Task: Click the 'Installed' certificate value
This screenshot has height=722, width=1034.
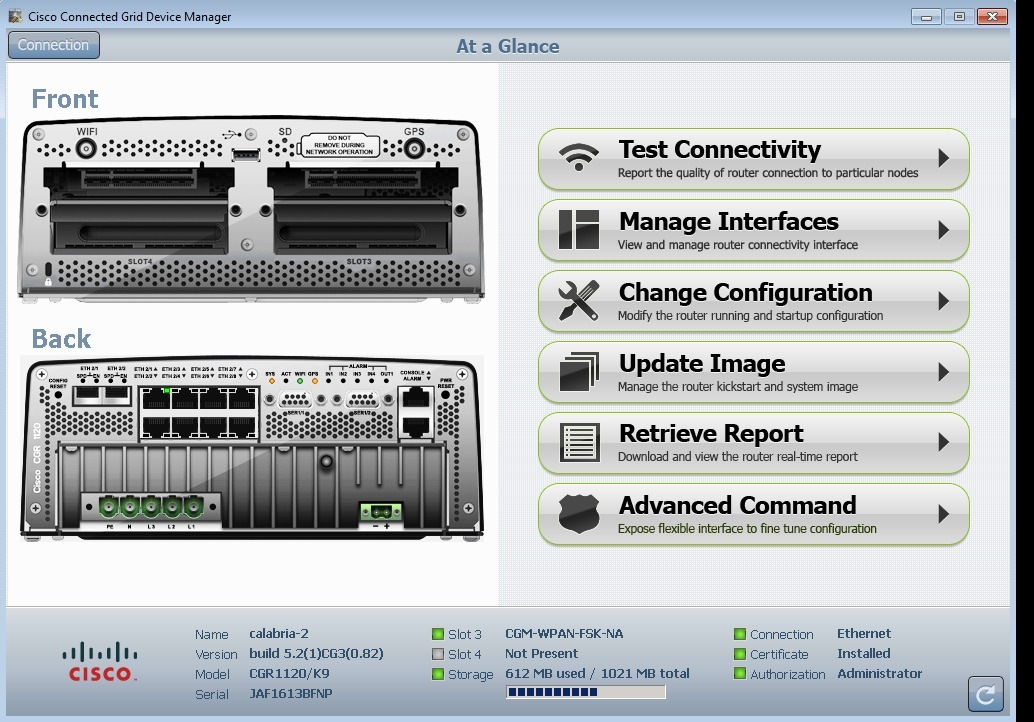Action: pyautogui.click(x=864, y=653)
